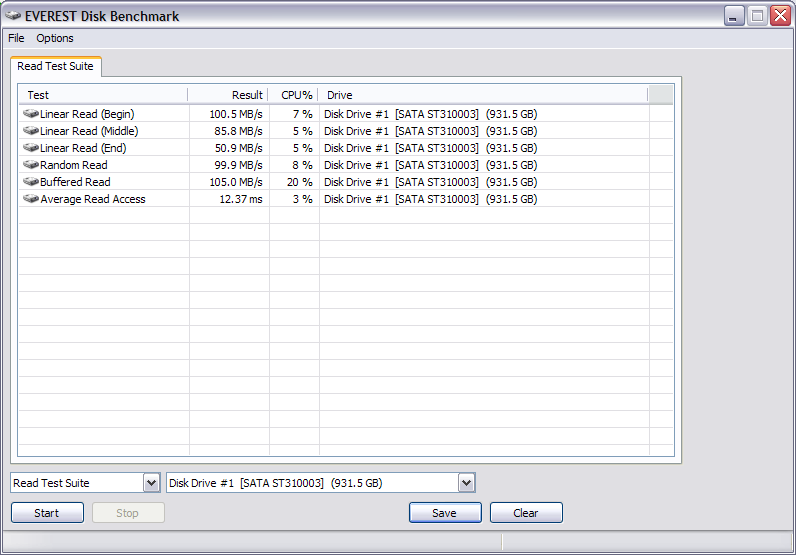Image resolution: width=796 pixels, height=555 pixels.
Task: Click the Disk Drive #1 combo box field
Action: click(x=321, y=483)
